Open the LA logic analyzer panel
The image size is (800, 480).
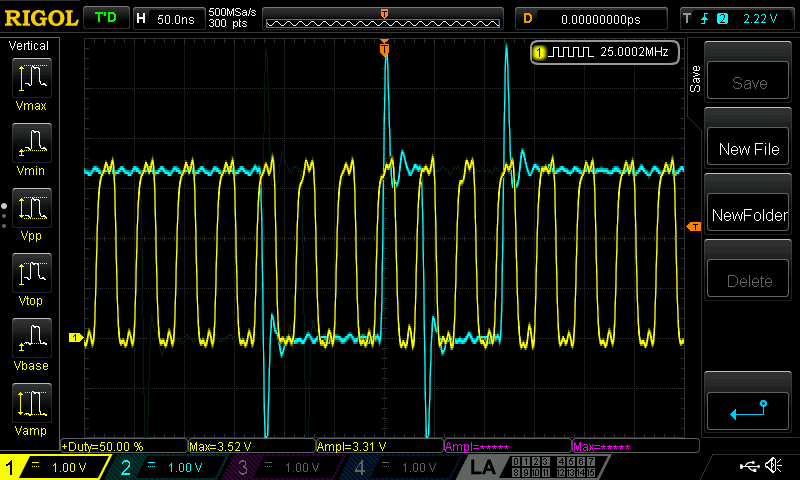pos(483,467)
